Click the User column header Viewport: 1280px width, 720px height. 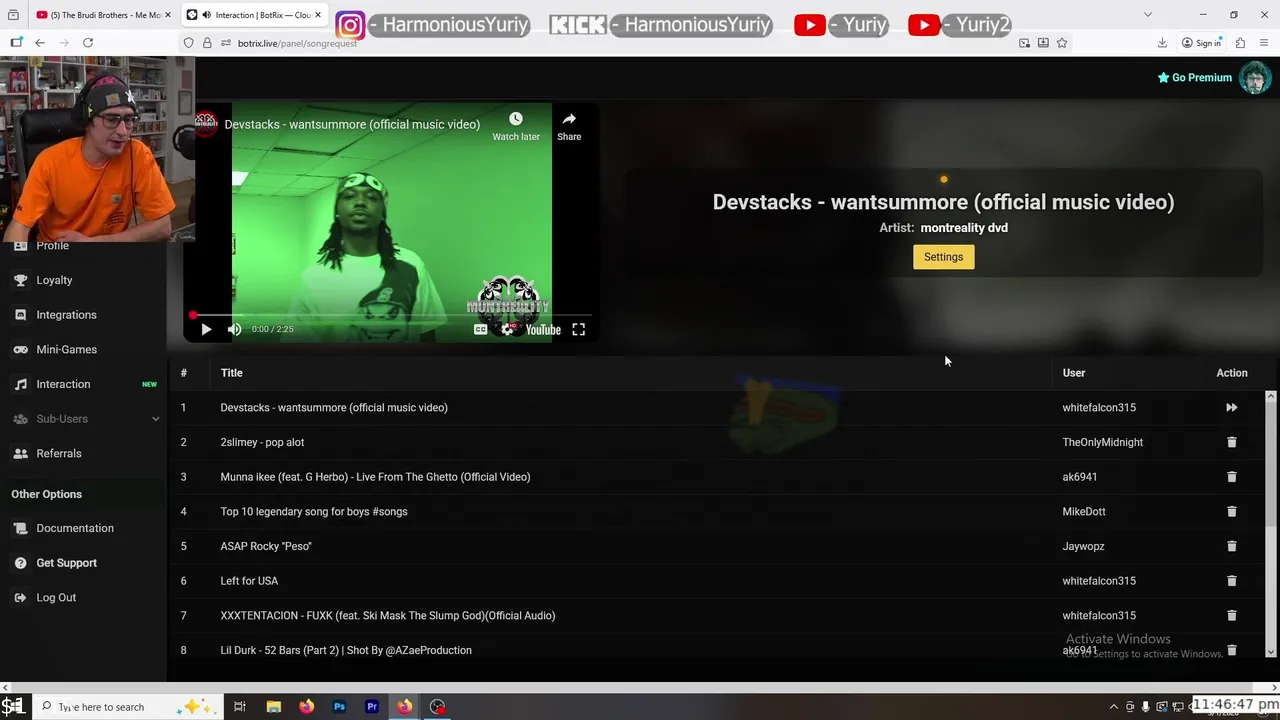tap(1073, 373)
